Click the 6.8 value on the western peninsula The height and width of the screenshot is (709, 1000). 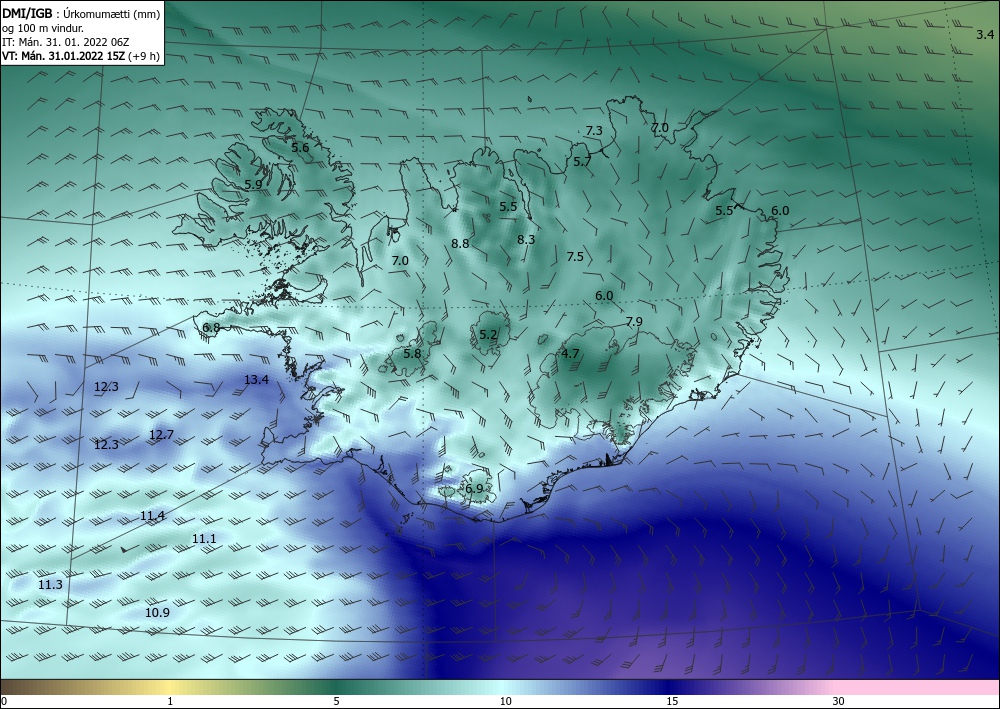pos(211,327)
